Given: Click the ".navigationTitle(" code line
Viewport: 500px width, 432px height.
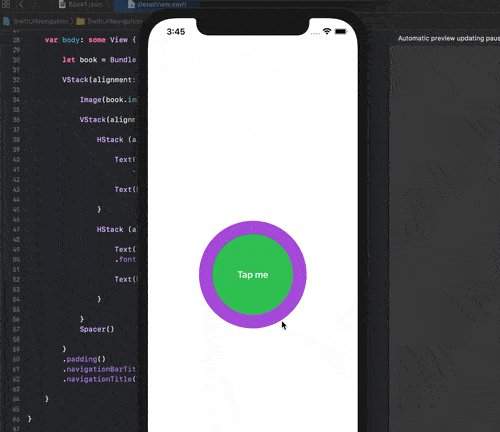Looking at the screenshot, I should tap(99, 379).
